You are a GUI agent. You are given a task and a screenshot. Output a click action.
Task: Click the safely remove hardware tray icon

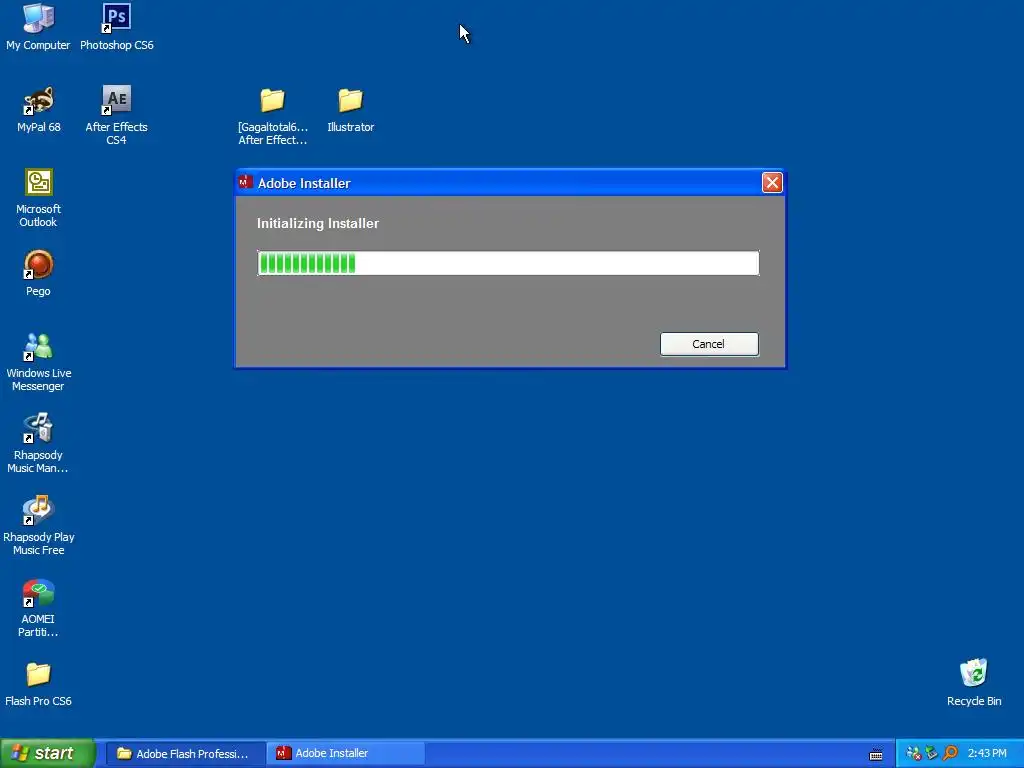point(931,754)
